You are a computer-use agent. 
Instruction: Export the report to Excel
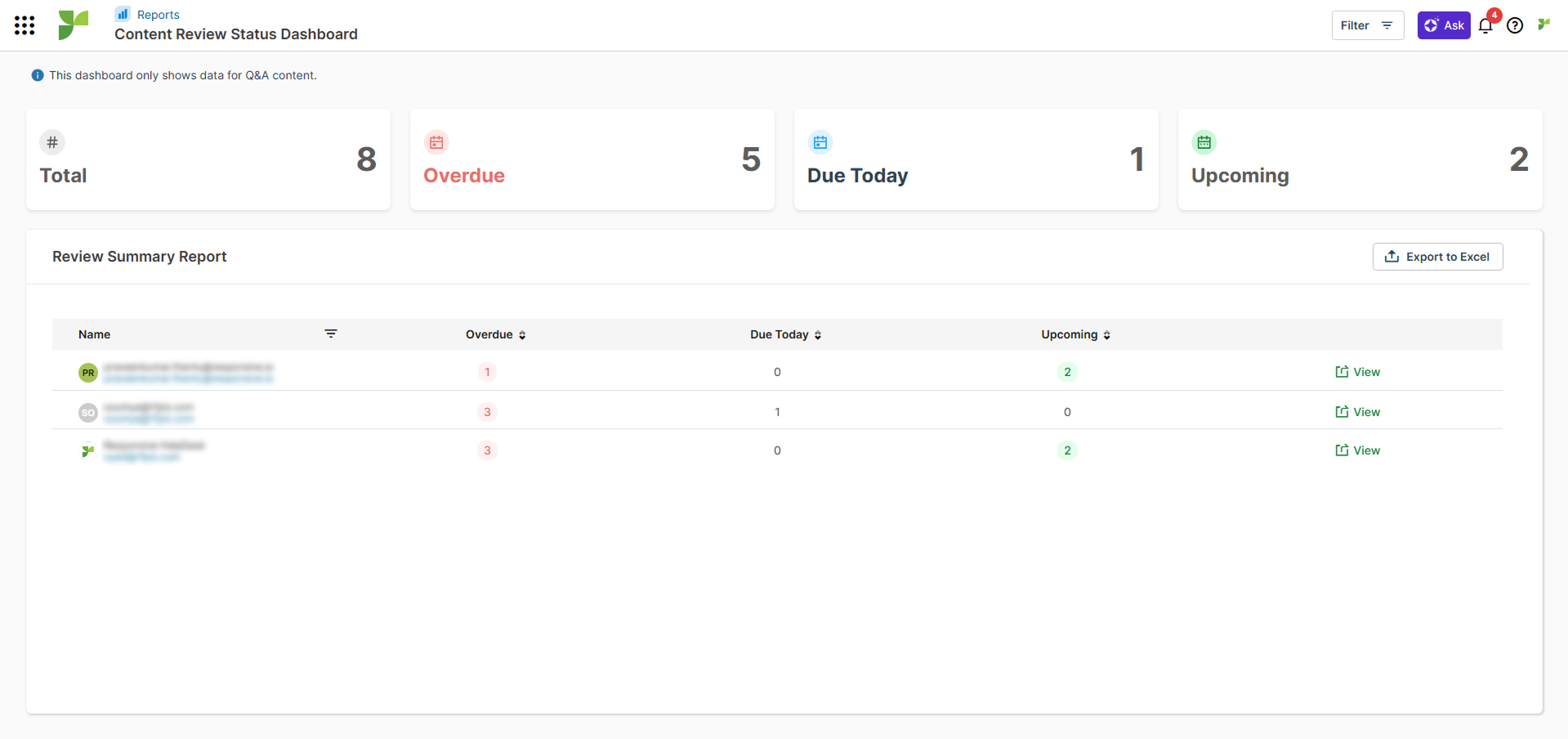coord(1437,257)
